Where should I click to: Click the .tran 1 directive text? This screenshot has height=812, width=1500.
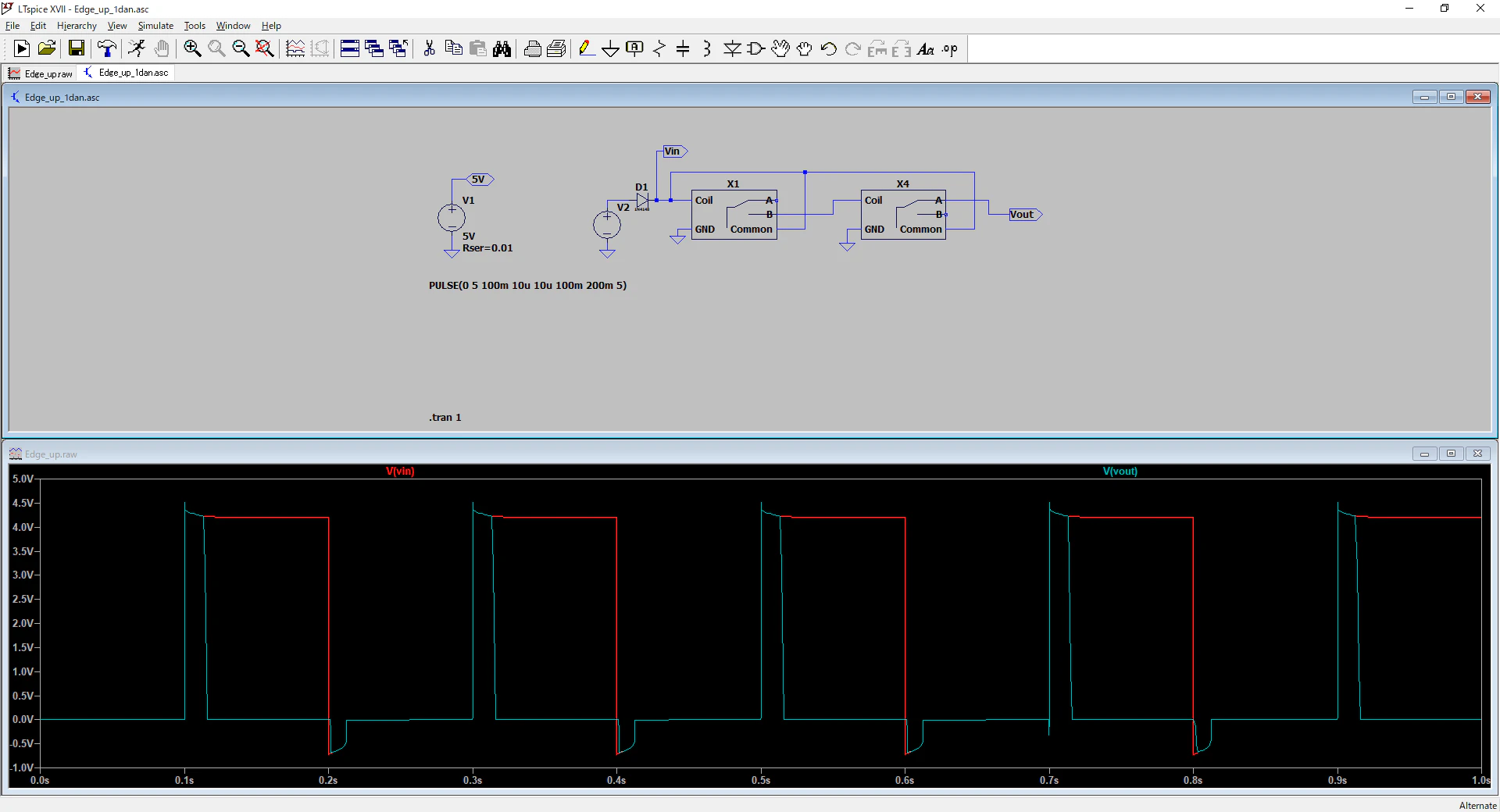tap(445, 418)
